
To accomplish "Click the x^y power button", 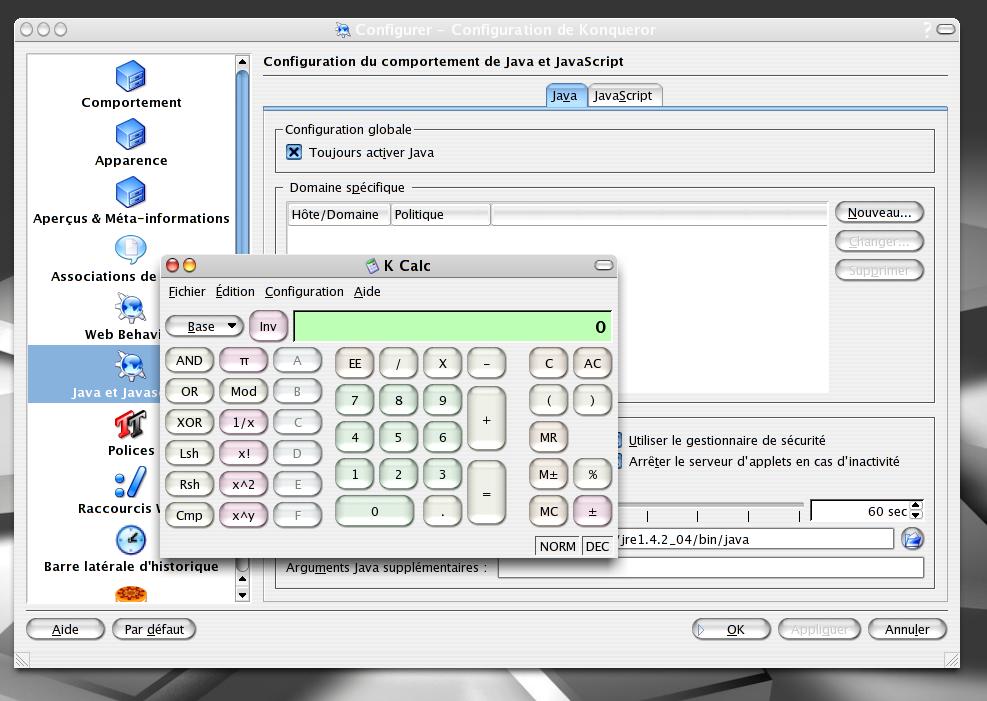I will click(x=244, y=515).
